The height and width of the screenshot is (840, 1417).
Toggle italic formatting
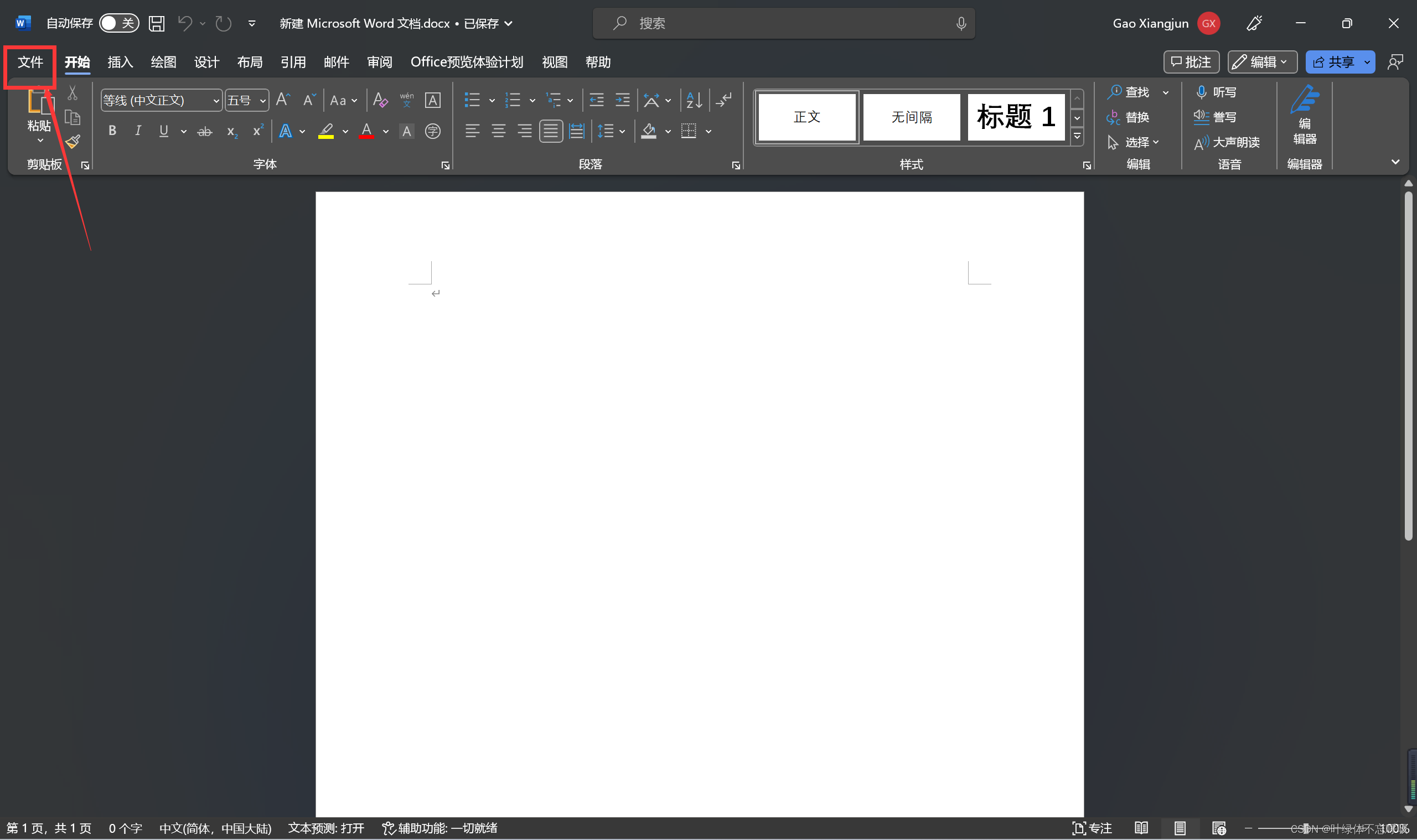click(138, 131)
